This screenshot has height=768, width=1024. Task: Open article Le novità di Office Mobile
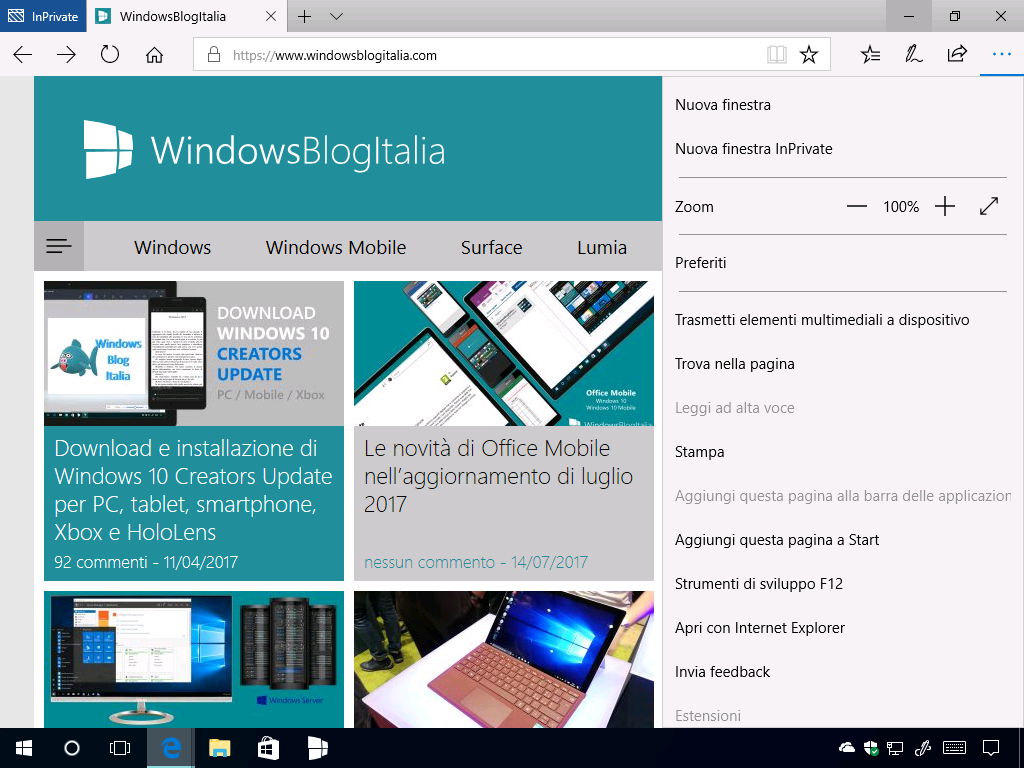pyautogui.click(x=498, y=476)
